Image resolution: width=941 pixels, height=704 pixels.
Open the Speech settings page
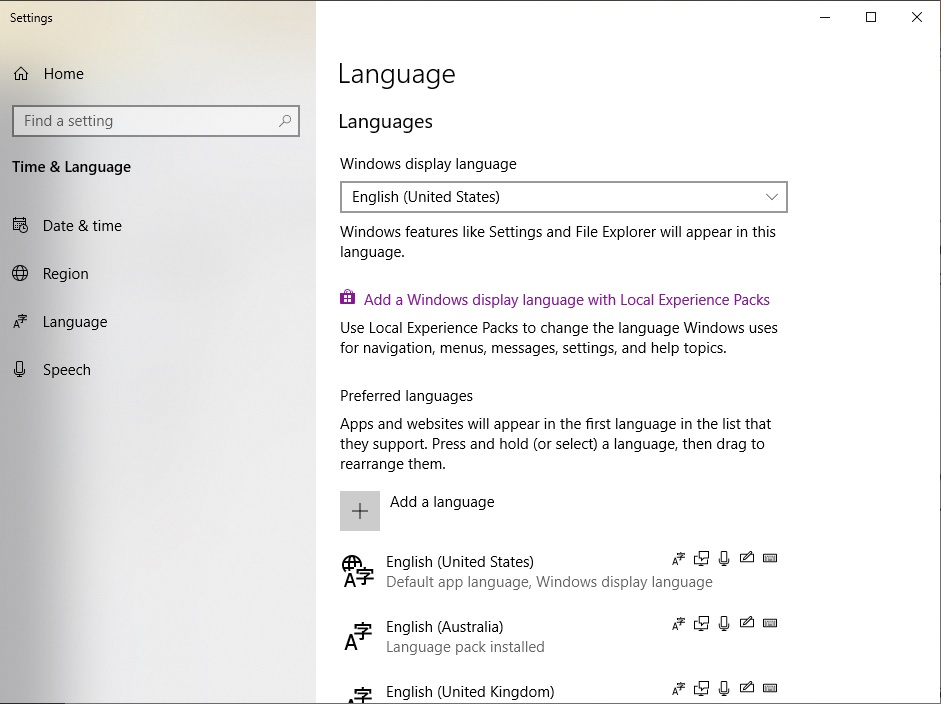pyautogui.click(x=66, y=369)
